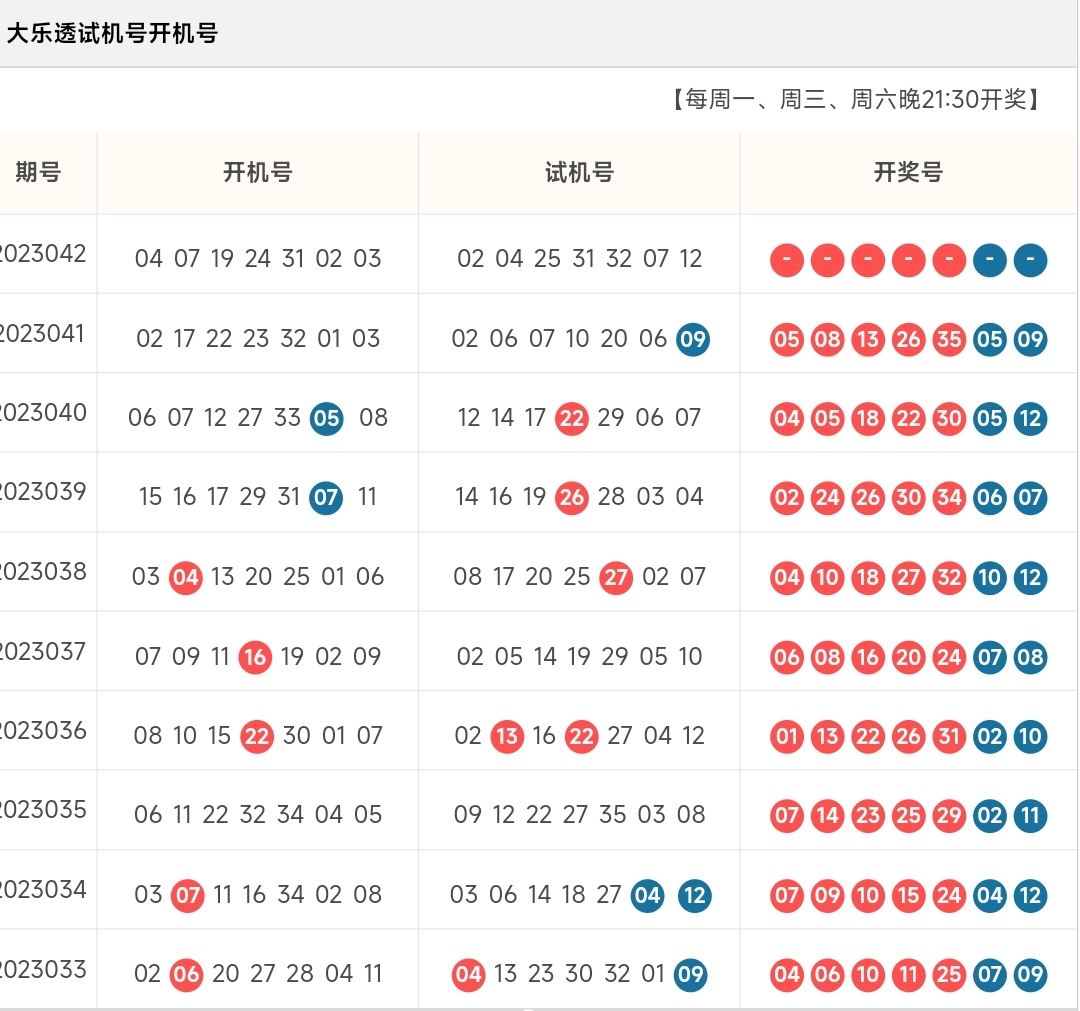Click red ball 13 in 试机号 of row 2023036
The height and width of the screenshot is (1011, 1080).
coord(507,736)
